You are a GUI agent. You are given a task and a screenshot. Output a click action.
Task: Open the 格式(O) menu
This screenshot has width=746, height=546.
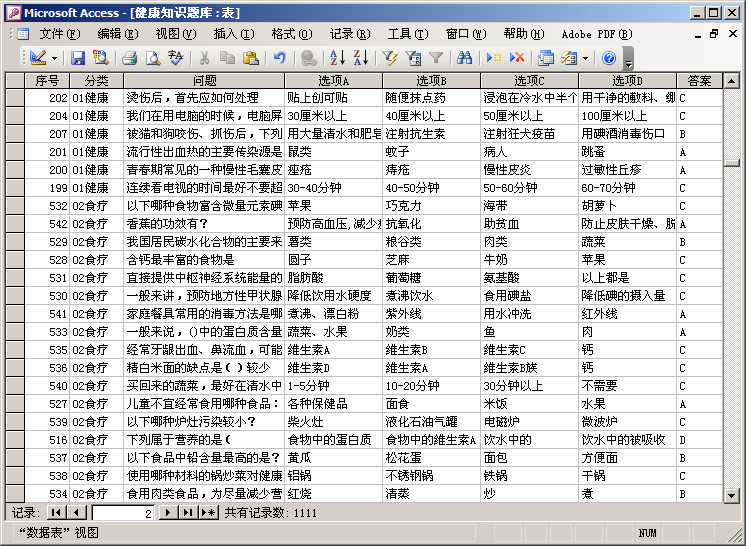click(292, 34)
